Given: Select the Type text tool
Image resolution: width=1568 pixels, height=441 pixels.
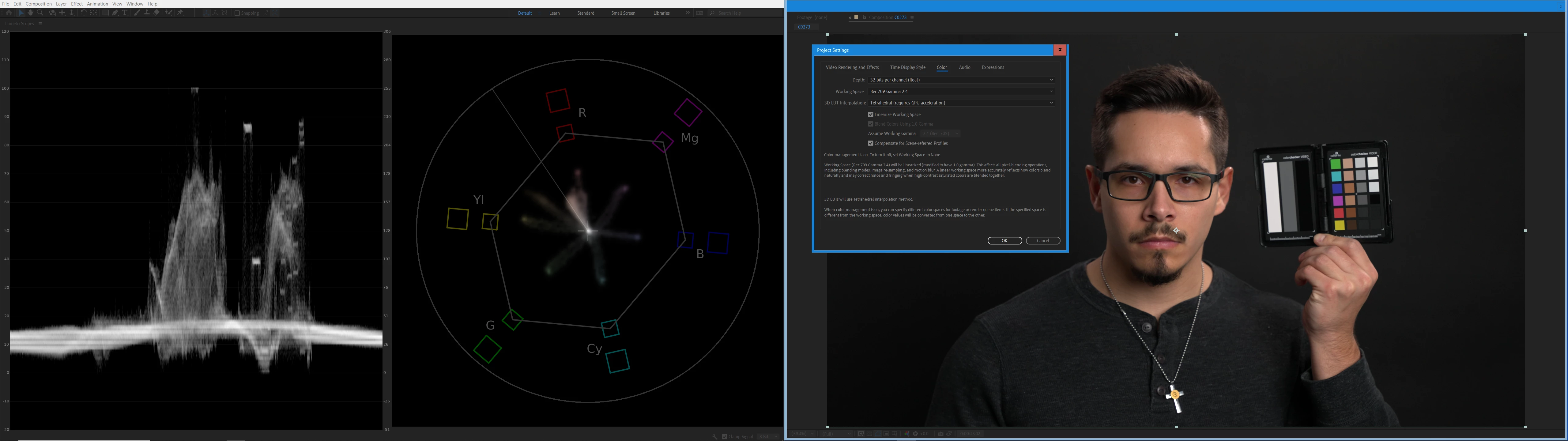Looking at the screenshot, I should (x=125, y=13).
